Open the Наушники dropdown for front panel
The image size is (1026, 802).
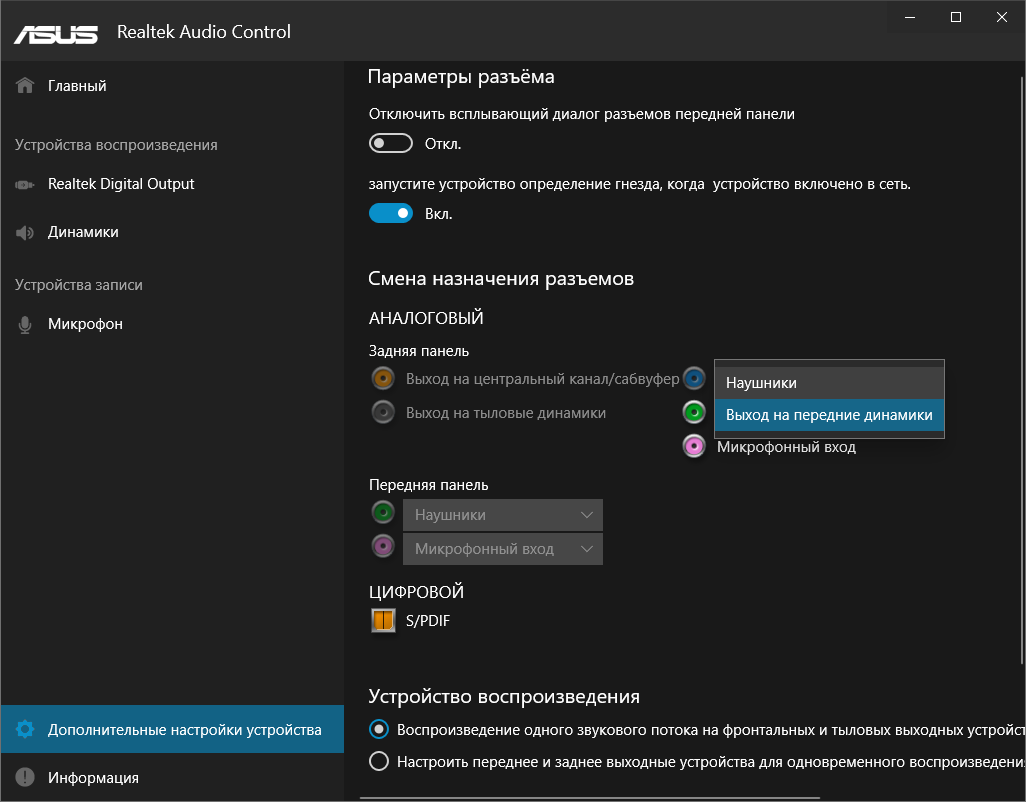(x=502, y=512)
